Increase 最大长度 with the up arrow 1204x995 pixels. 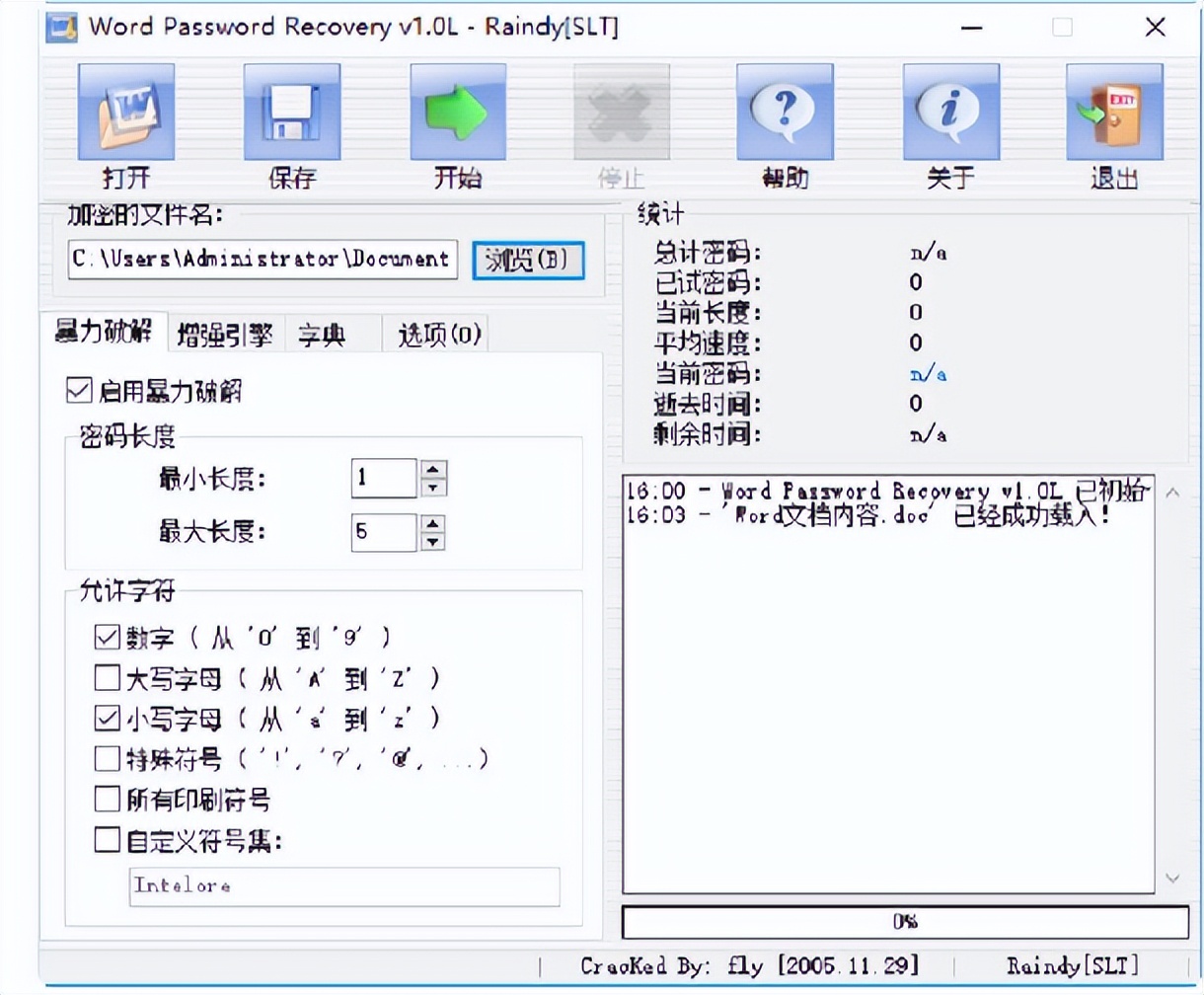pyautogui.click(x=433, y=523)
